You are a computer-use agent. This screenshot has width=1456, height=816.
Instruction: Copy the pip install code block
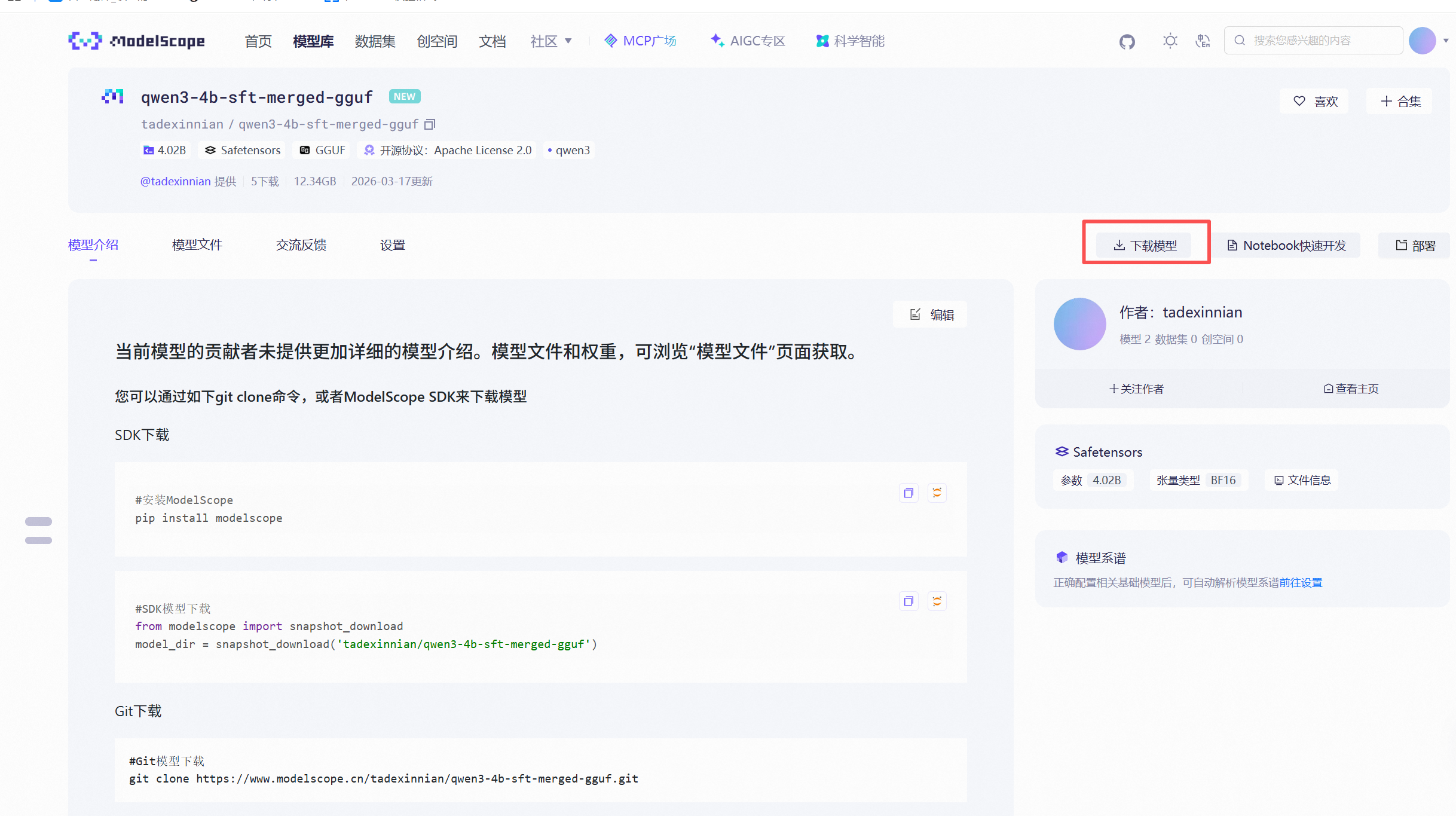[x=909, y=493]
